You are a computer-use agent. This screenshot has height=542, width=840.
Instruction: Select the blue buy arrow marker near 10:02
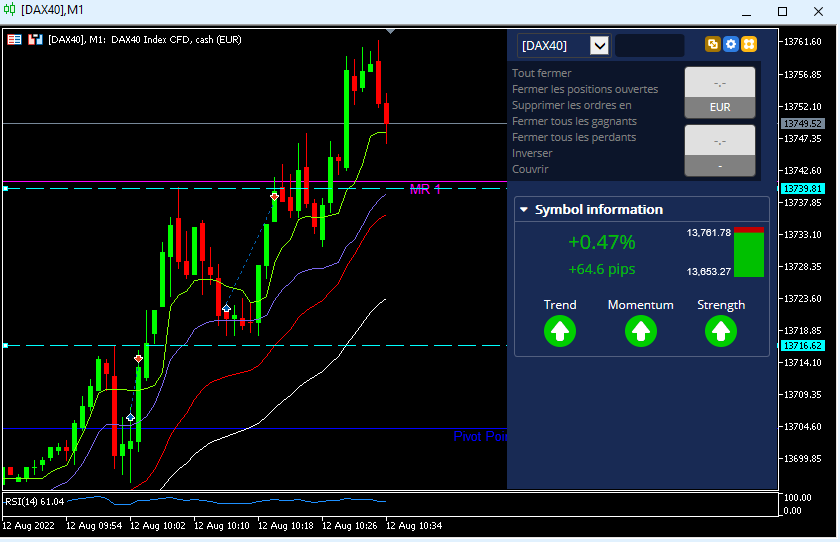[x=131, y=417]
